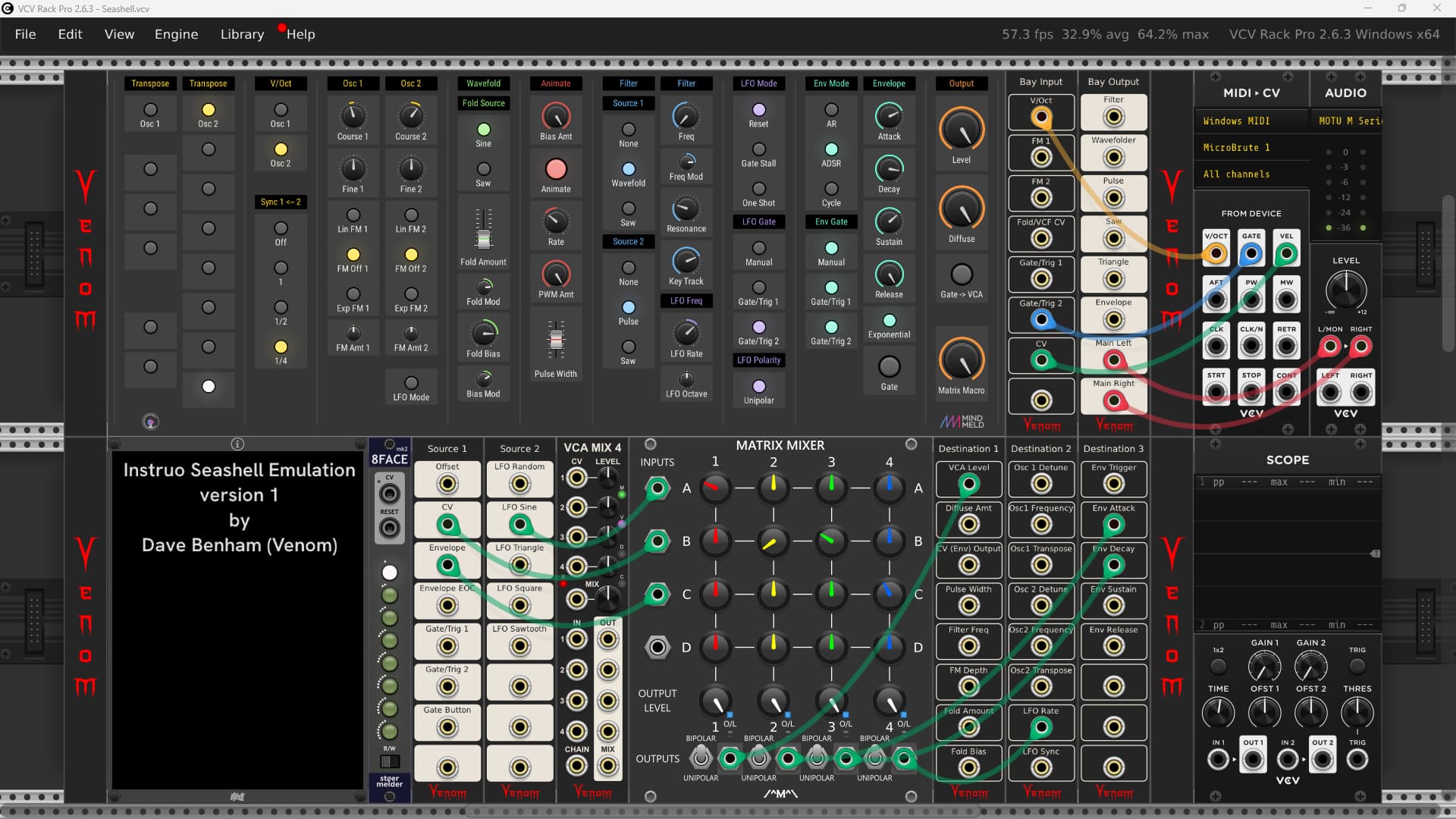Click the Scope TIME knob

(x=1218, y=713)
